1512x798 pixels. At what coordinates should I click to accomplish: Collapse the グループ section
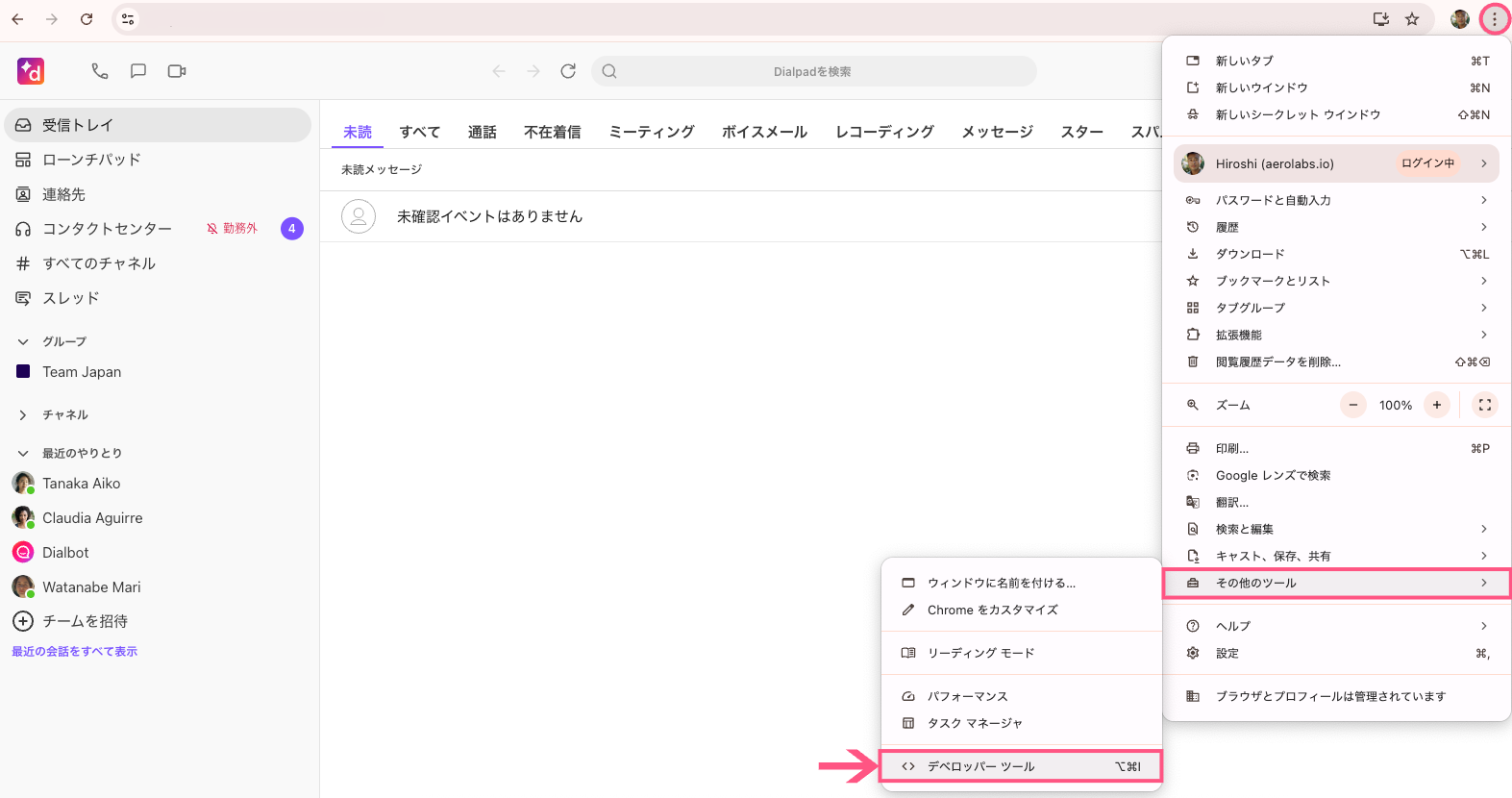[x=23, y=341]
